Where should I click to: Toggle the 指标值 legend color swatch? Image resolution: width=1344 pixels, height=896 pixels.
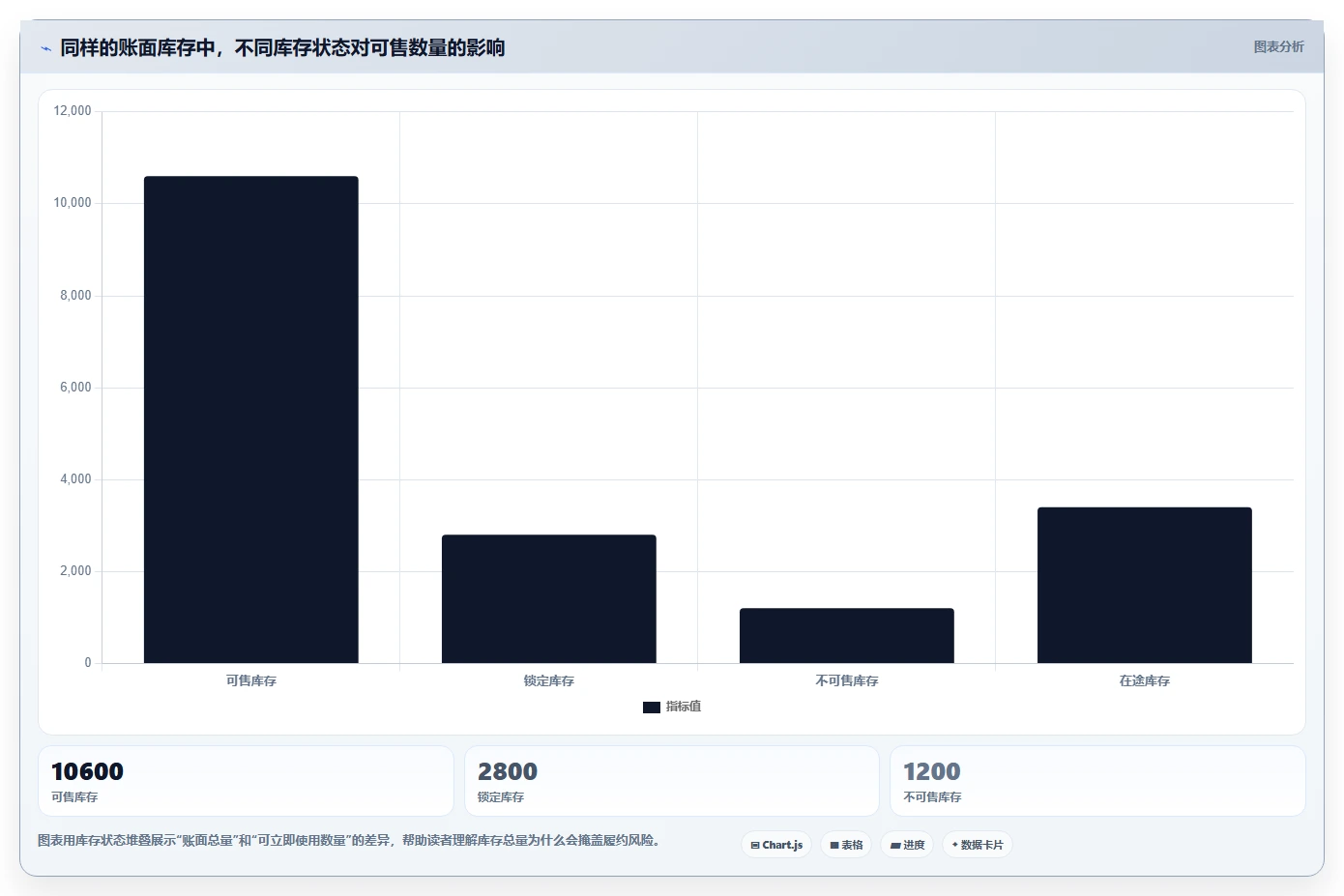[652, 708]
